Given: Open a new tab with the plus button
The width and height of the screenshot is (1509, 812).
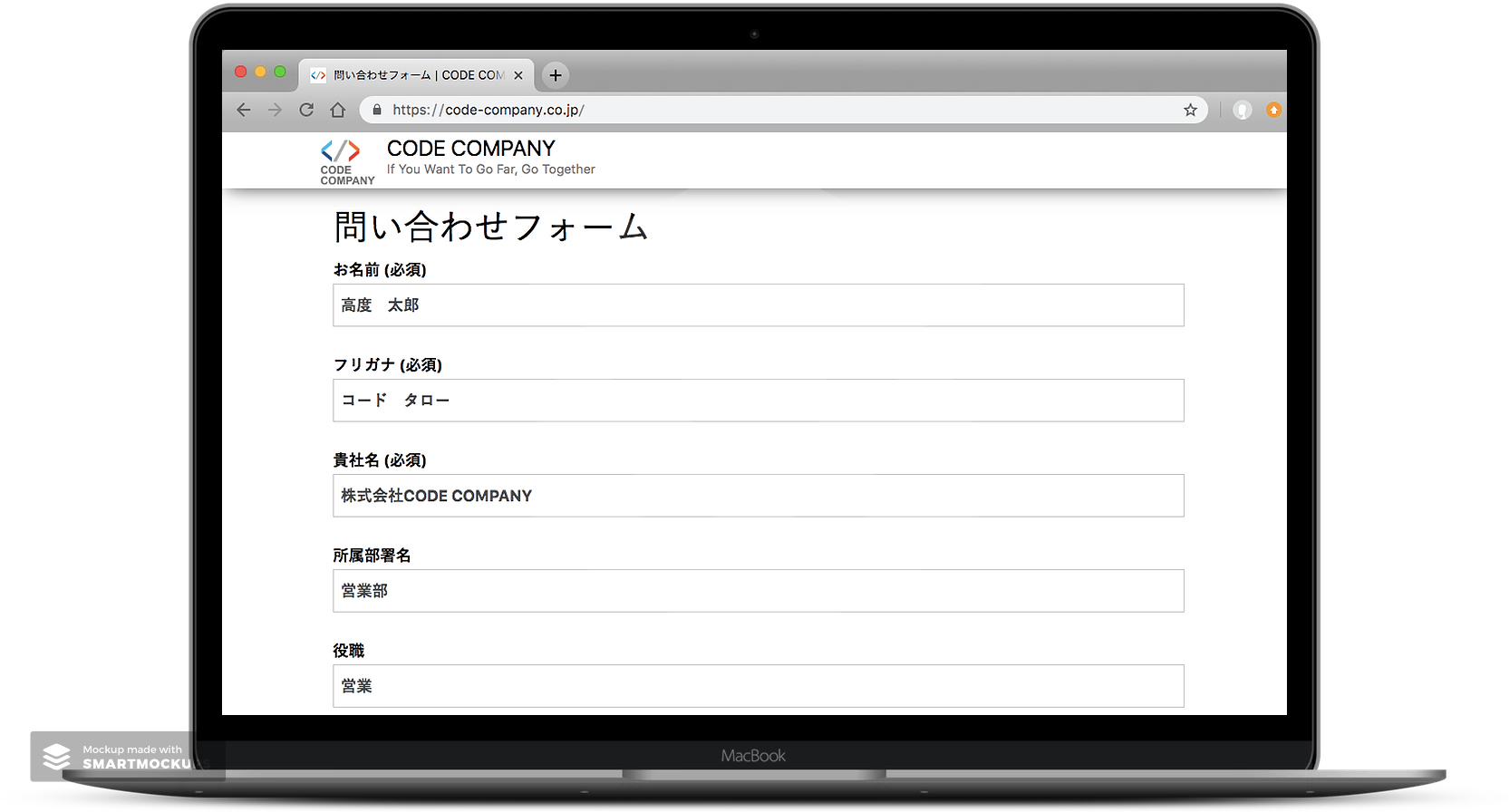Looking at the screenshot, I should click(x=556, y=75).
